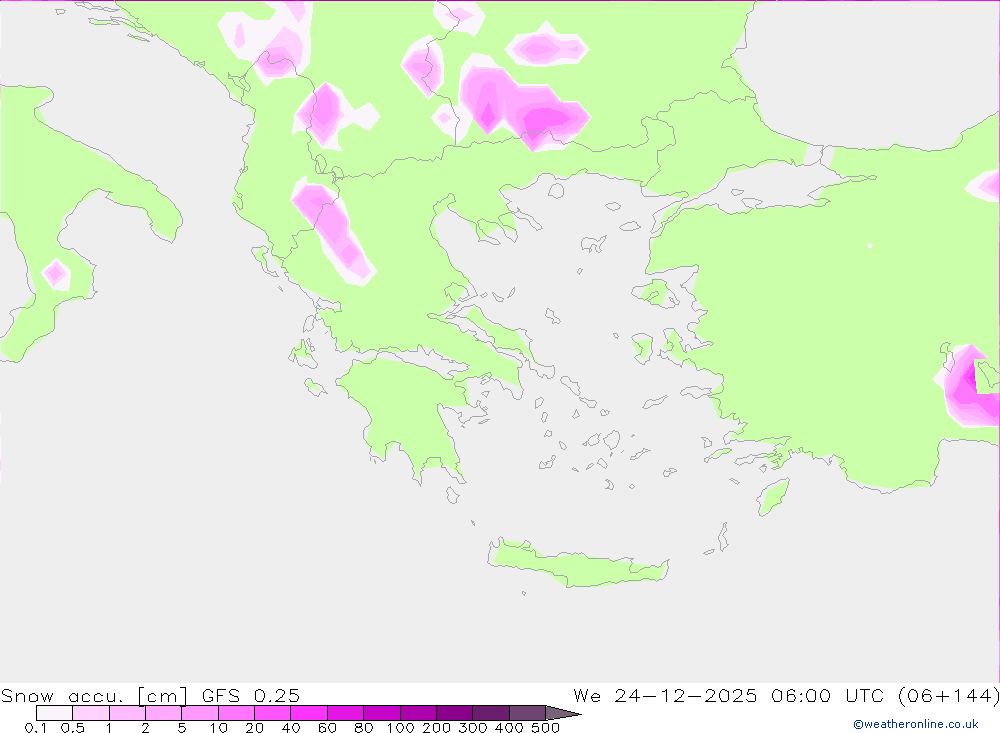The height and width of the screenshot is (733, 1000).
Task: Click the 'We 24-12-2025' date text
Action: 665,695
